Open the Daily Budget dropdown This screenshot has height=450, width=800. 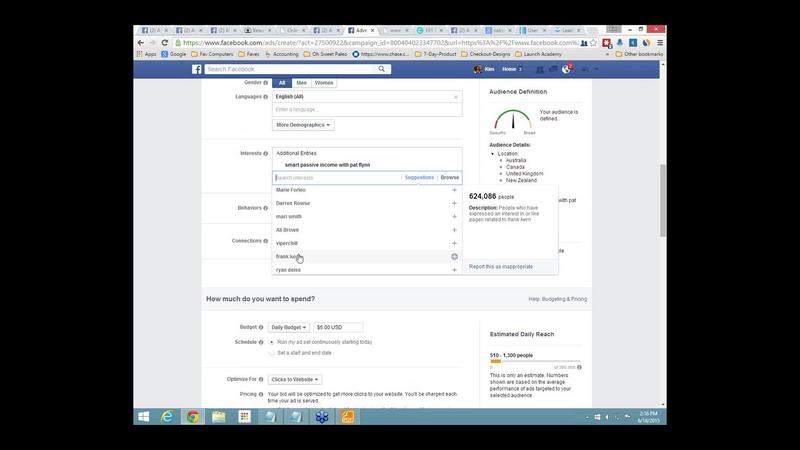[x=288, y=328]
